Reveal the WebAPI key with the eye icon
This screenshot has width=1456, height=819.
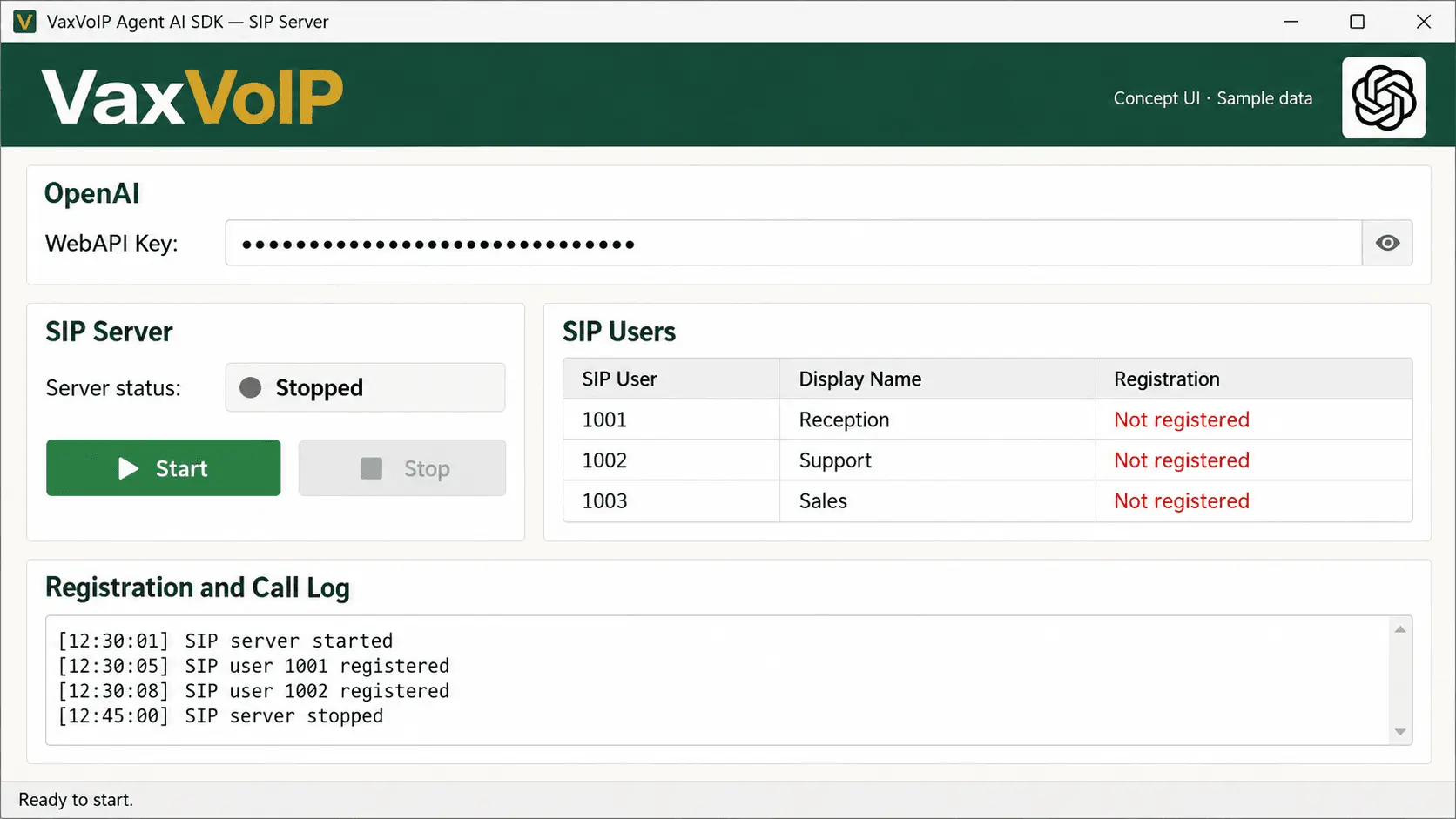[1387, 243]
